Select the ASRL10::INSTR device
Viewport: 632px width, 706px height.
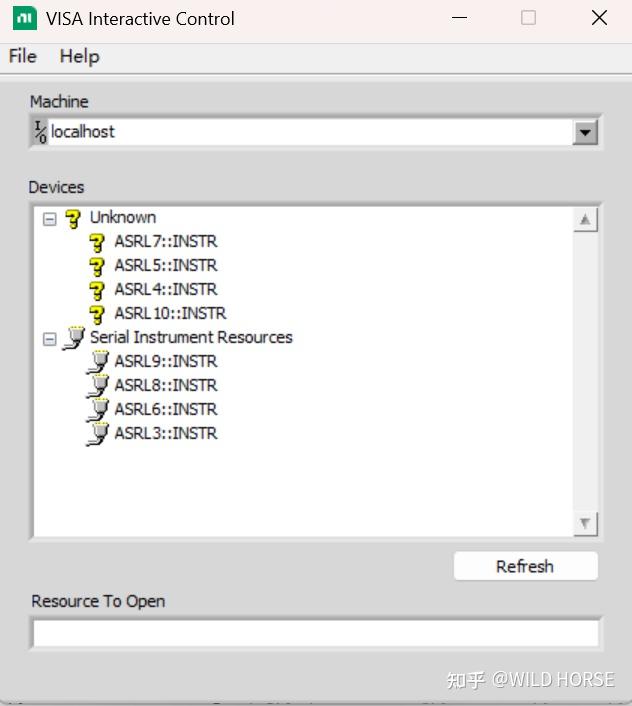click(x=171, y=313)
